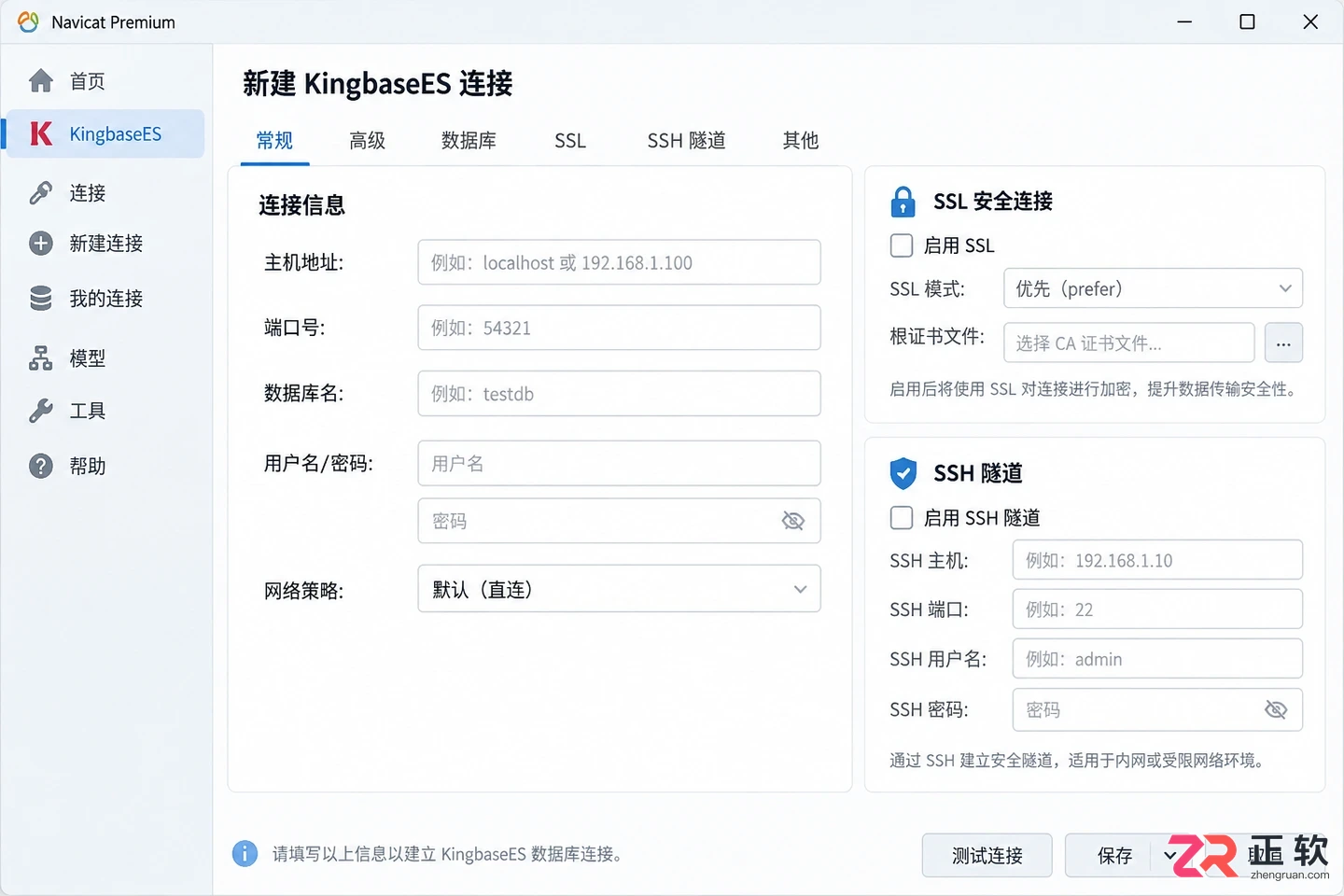Enable the 启用 SSL checkbox
The height and width of the screenshot is (896, 1344).
tap(902, 245)
